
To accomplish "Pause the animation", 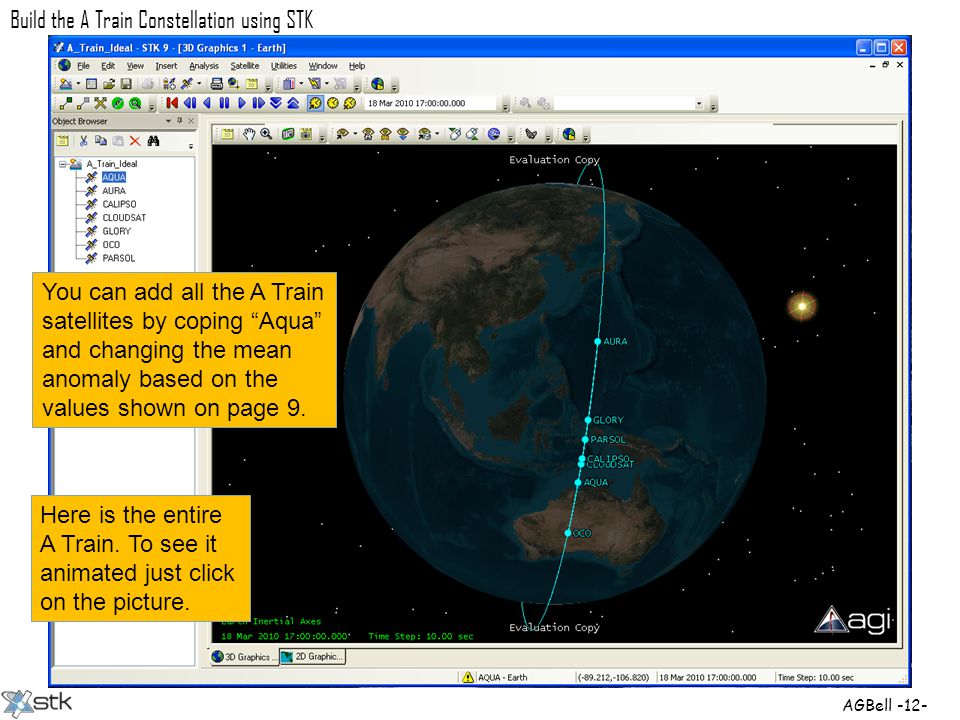I will pos(224,103).
